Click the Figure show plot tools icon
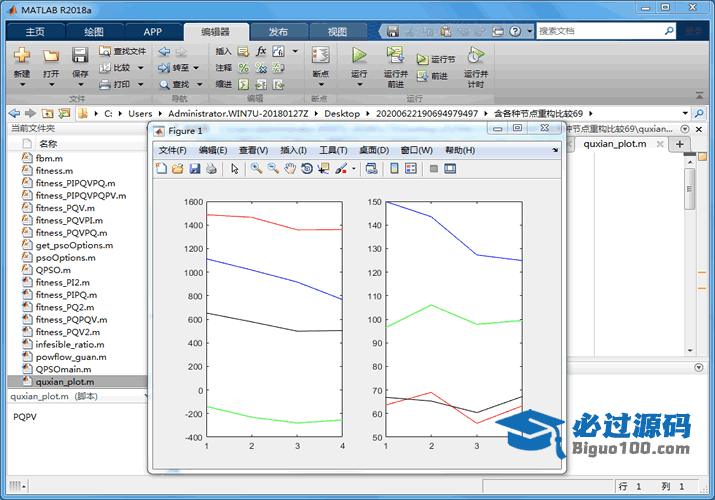The height and width of the screenshot is (500, 715). tap(450, 169)
